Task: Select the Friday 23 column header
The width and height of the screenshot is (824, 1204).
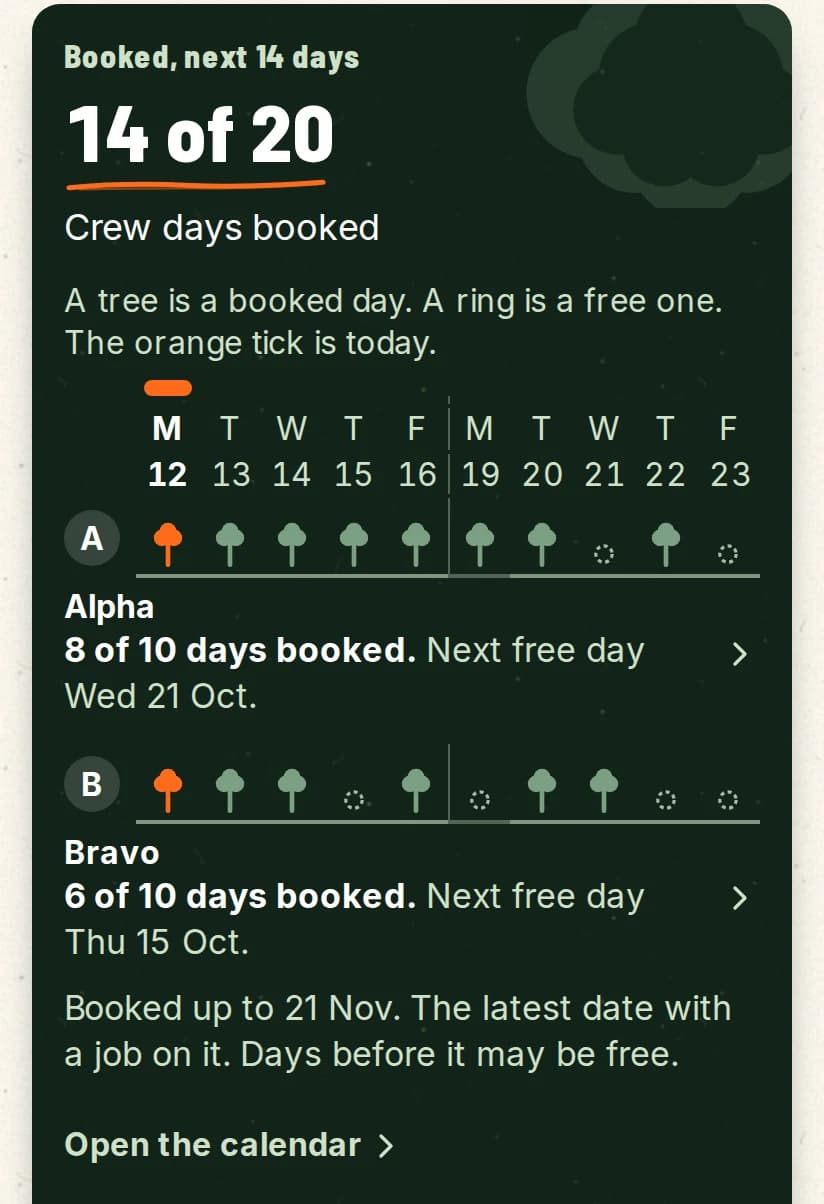Action: coord(730,451)
